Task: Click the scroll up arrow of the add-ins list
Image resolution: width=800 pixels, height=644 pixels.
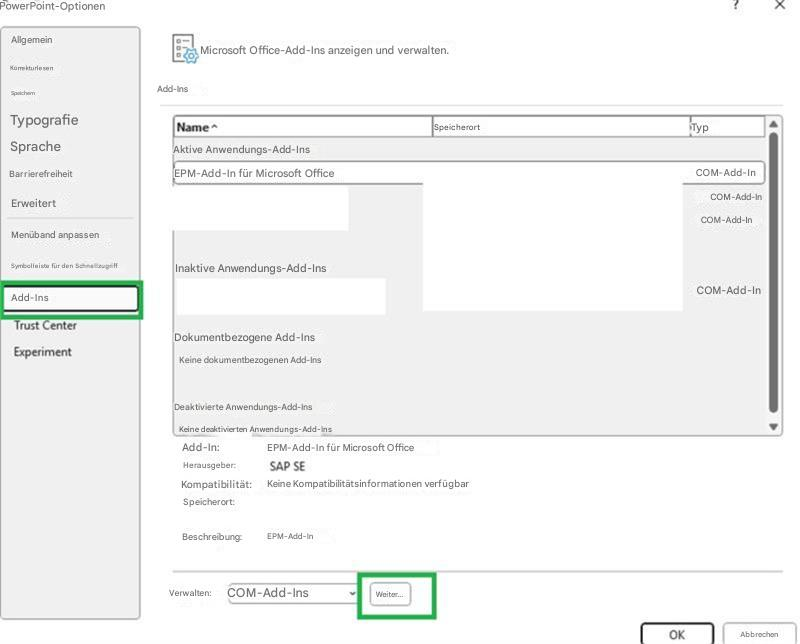Action: click(x=773, y=124)
